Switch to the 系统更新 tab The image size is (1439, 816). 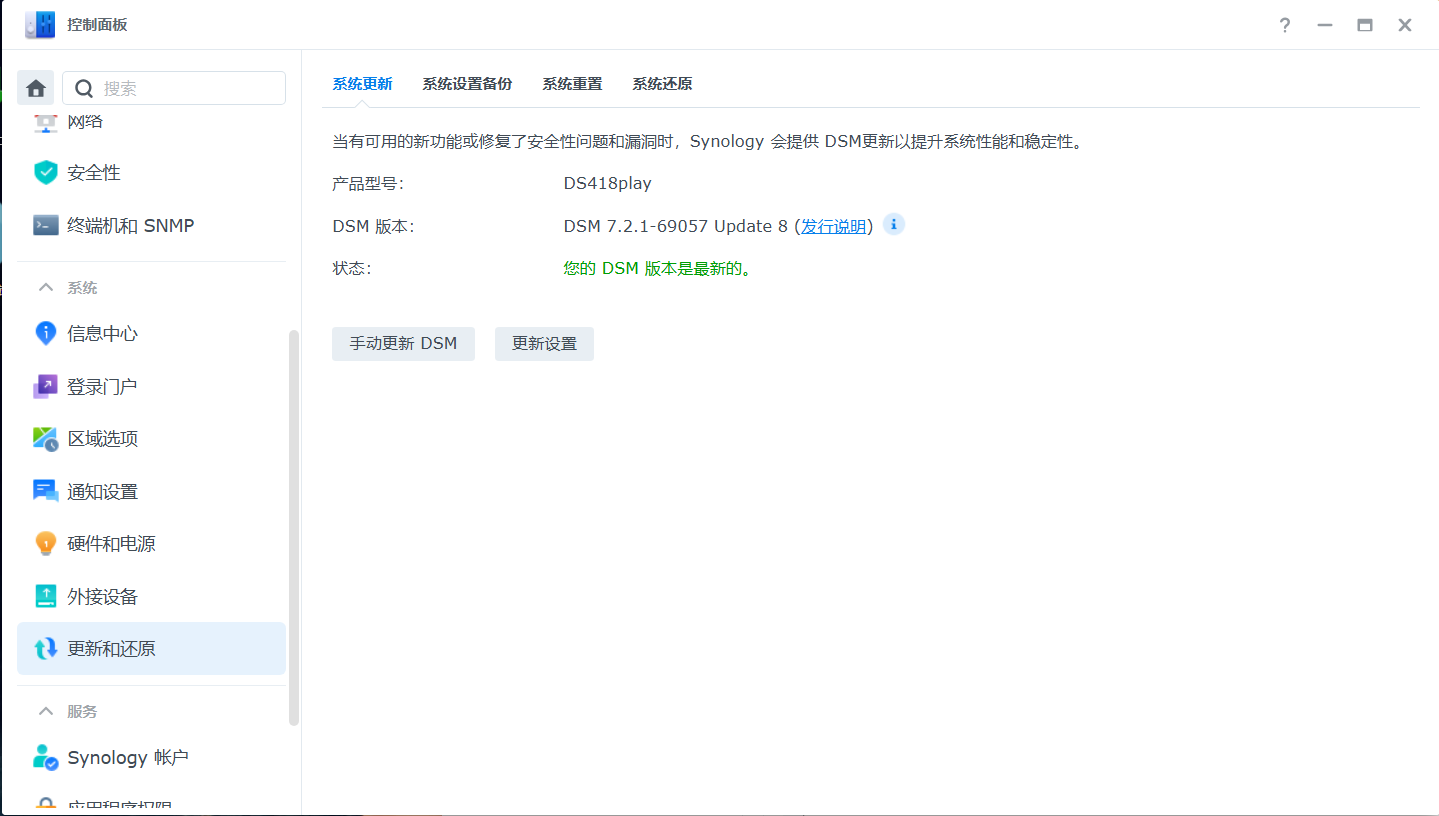pos(362,84)
